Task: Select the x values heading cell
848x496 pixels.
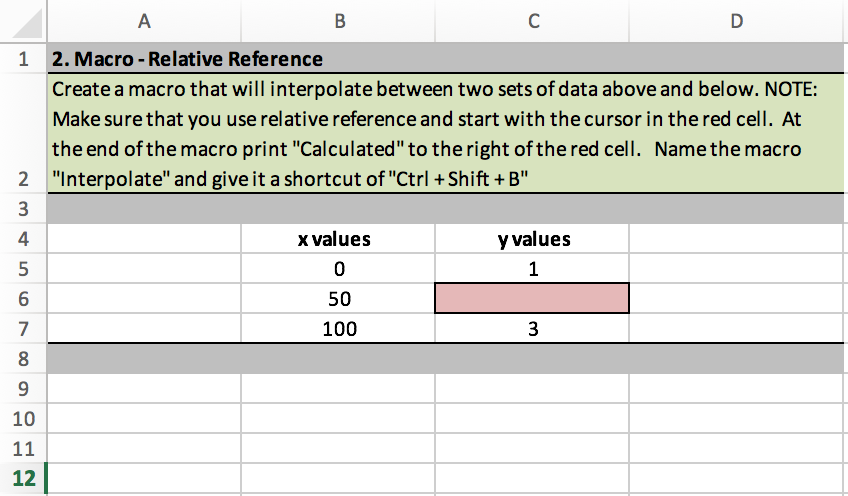Action: point(338,239)
